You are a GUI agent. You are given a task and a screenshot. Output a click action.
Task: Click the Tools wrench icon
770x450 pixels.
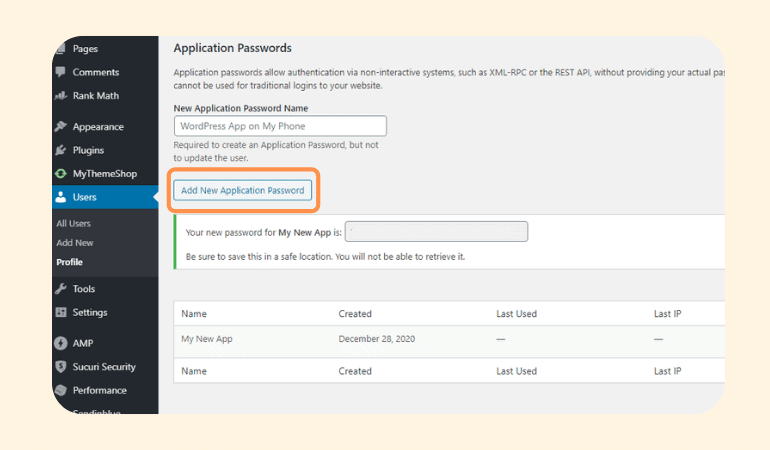click(61, 289)
